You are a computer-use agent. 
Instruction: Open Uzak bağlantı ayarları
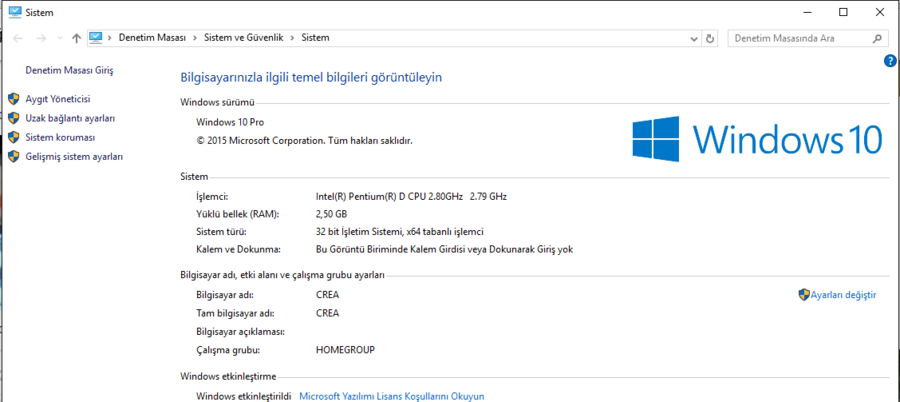tap(70, 118)
